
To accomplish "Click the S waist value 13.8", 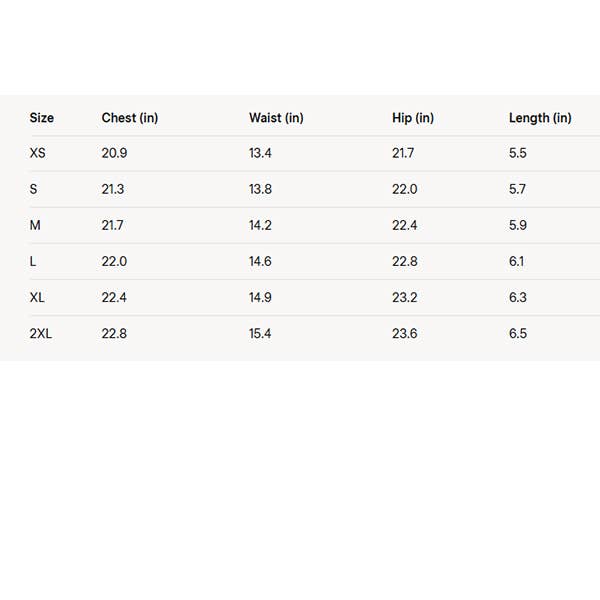I will [260, 189].
